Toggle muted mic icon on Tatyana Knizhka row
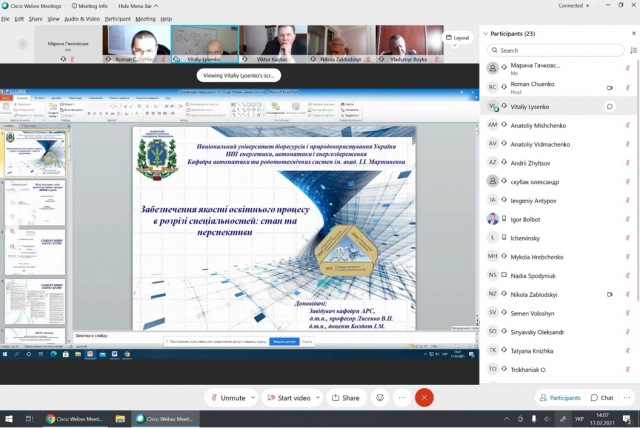The width and height of the screenshot is (640, 428). coord(628,350)
